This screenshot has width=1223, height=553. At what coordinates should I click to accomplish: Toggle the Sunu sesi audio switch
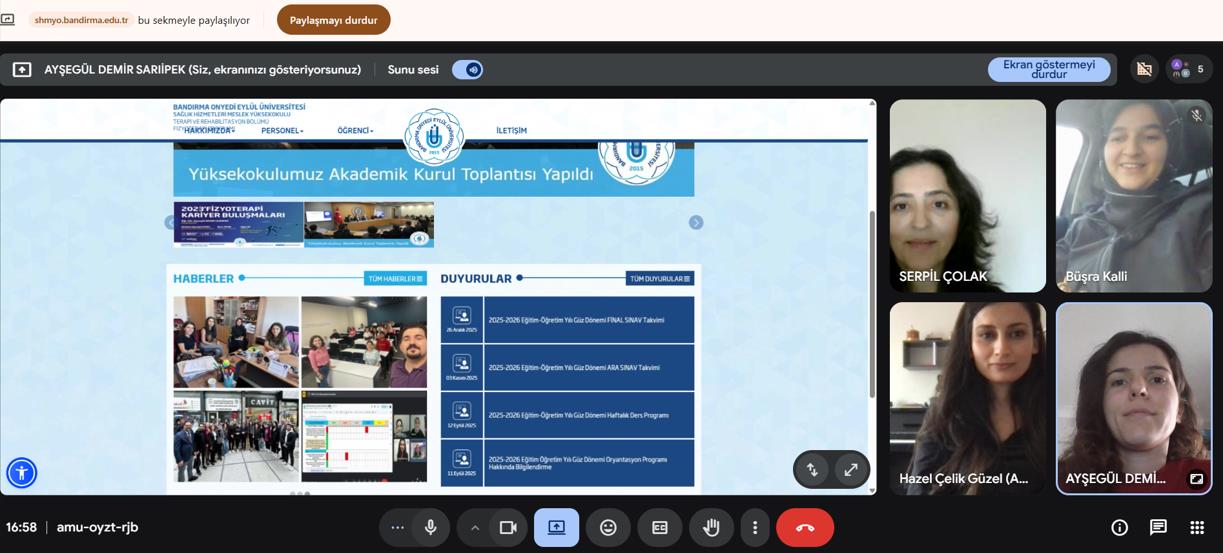(x=467, y=70)
